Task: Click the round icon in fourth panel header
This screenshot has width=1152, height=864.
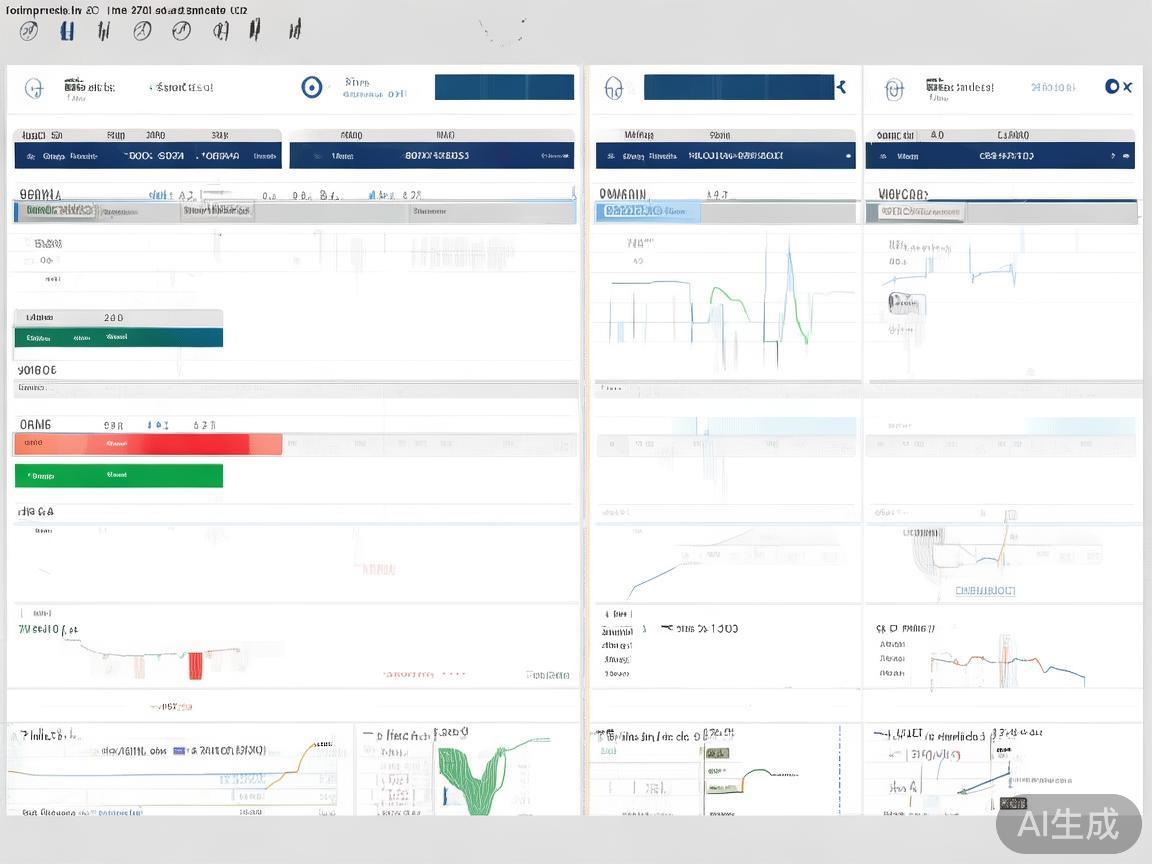Action: (x=894, y=89)
